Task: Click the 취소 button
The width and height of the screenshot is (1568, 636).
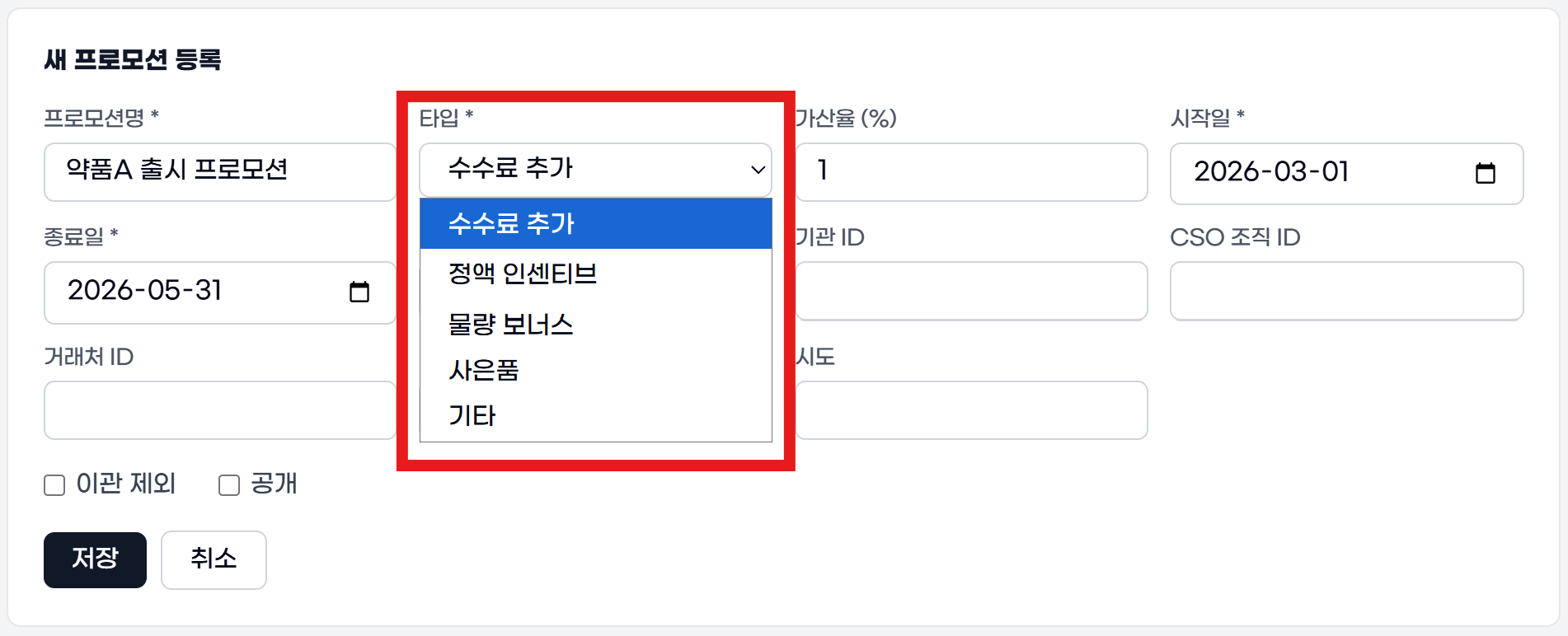Action: pos(214,560)
